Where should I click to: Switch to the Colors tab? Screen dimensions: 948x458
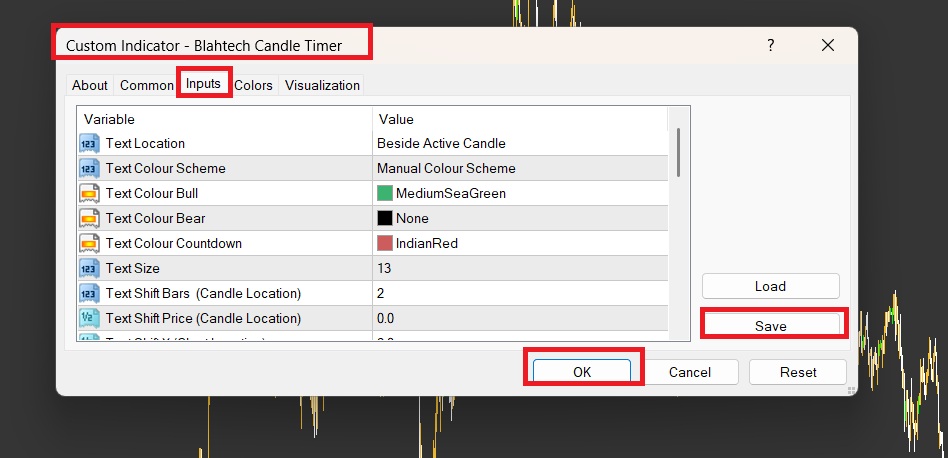tap(253, 85)
